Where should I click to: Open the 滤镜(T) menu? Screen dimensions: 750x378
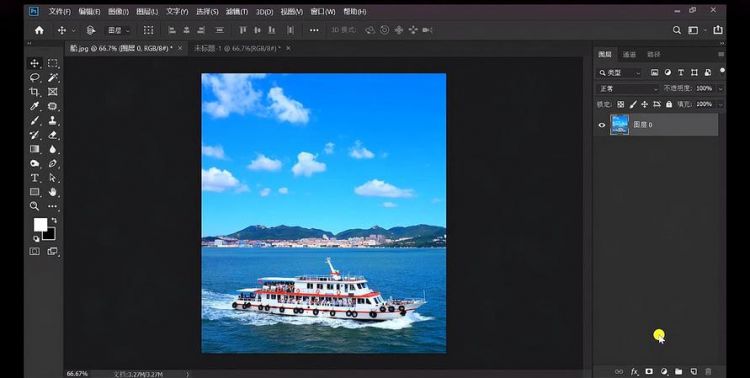[x=237, y=11]
